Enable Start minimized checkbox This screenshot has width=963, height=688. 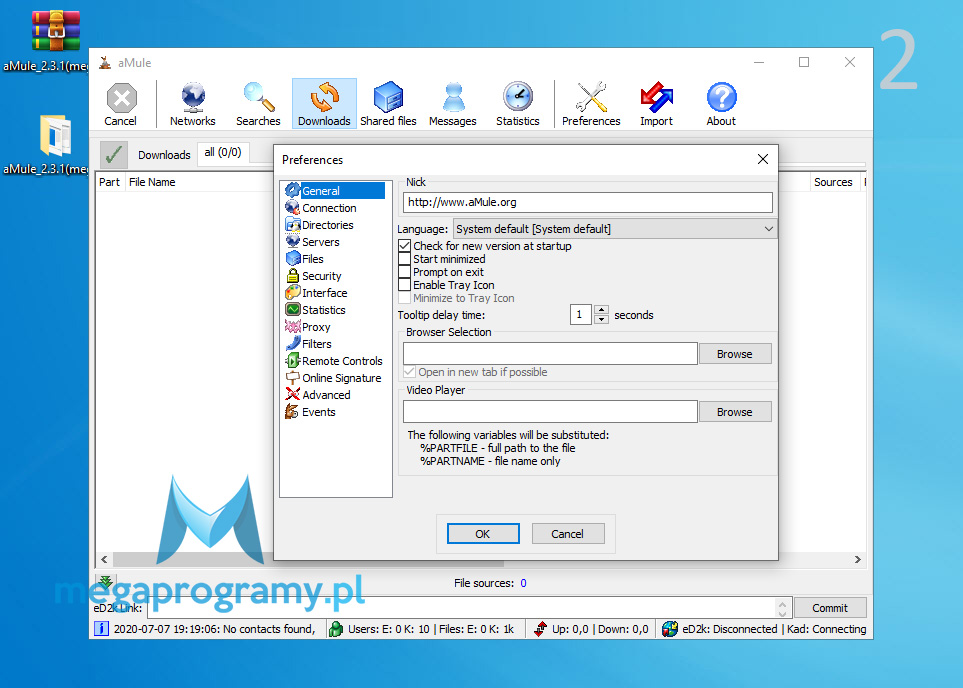pyautogui.click(x=404, y=259)
